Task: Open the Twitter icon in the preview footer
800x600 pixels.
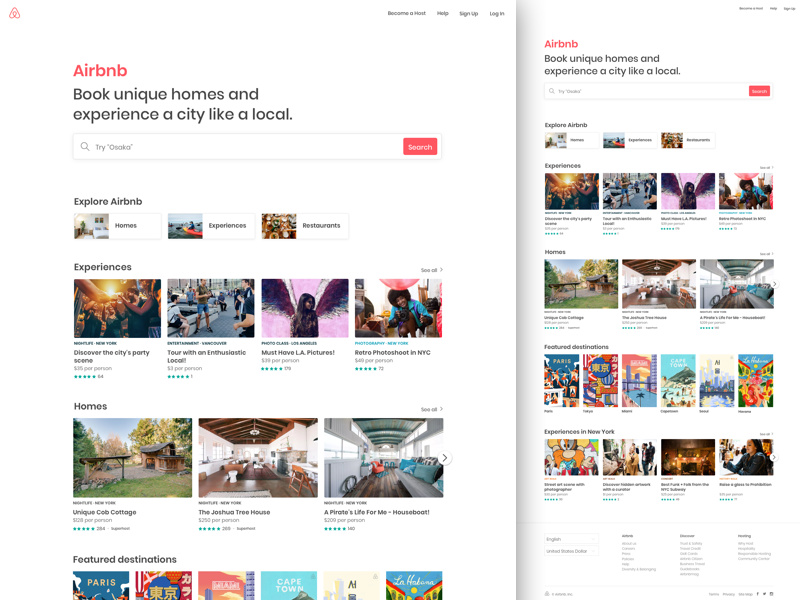Action: (764, 594)
